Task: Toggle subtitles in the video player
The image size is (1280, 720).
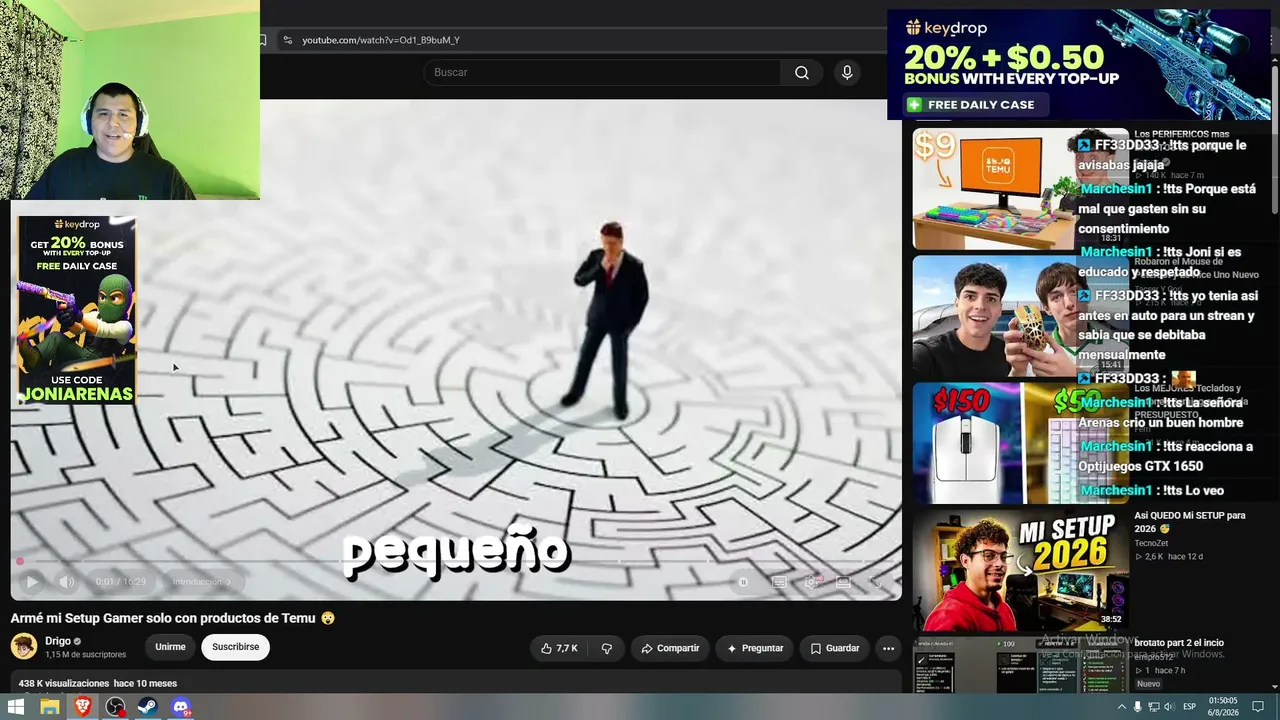Action: tap(779, 582)
